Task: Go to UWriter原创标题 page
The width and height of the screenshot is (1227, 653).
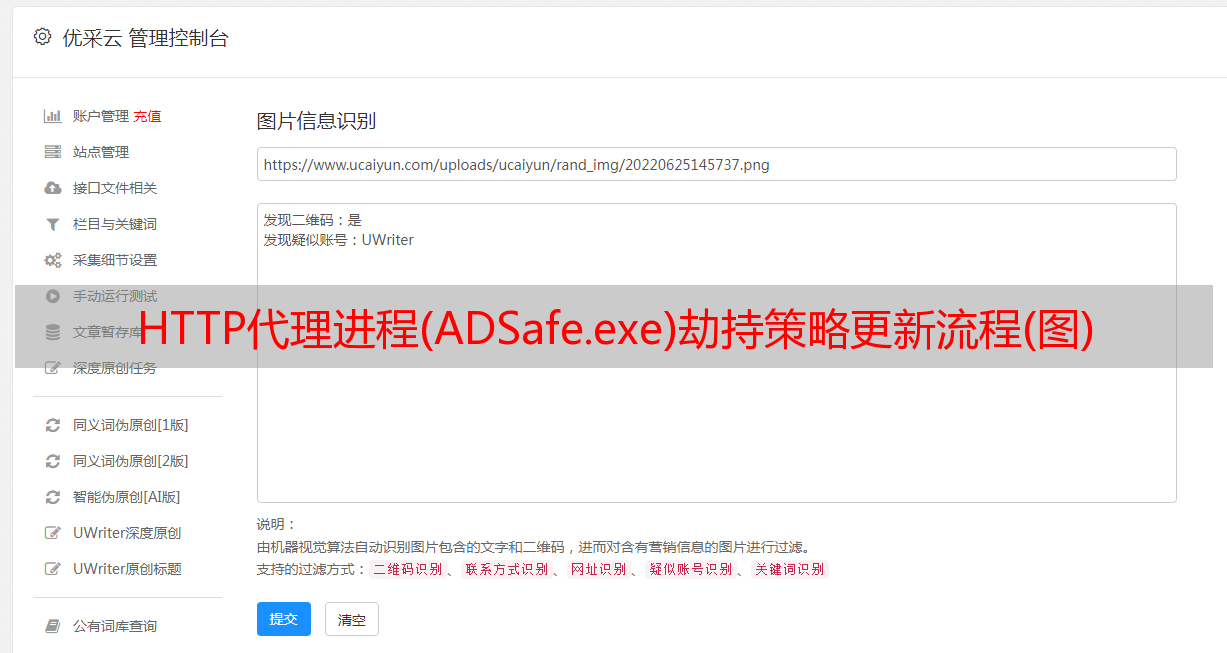Action: pyautogui.click(x=127, y=569)
